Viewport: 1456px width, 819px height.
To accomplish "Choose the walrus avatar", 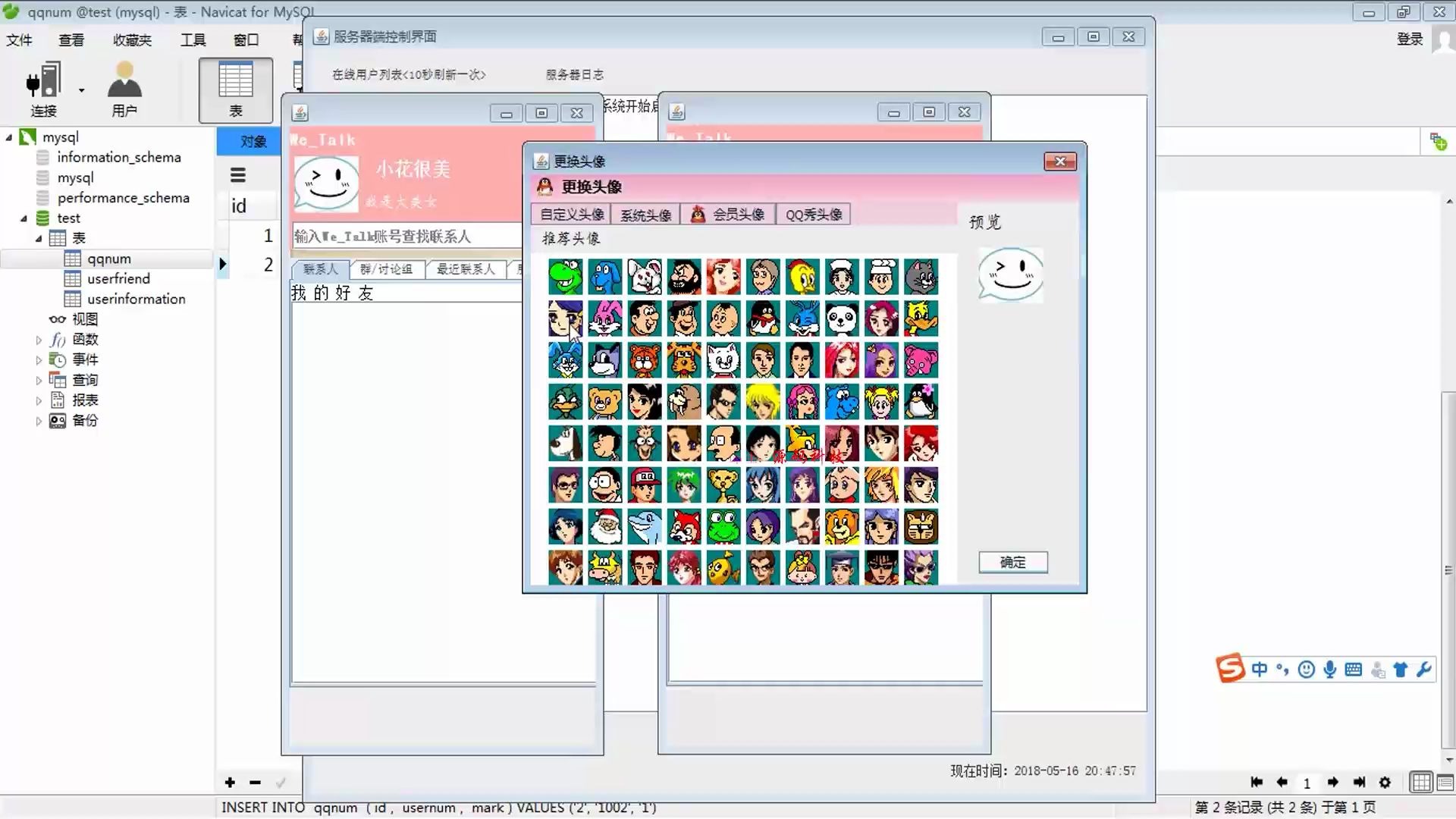I will pyautogui.click(x=684, y=402).
